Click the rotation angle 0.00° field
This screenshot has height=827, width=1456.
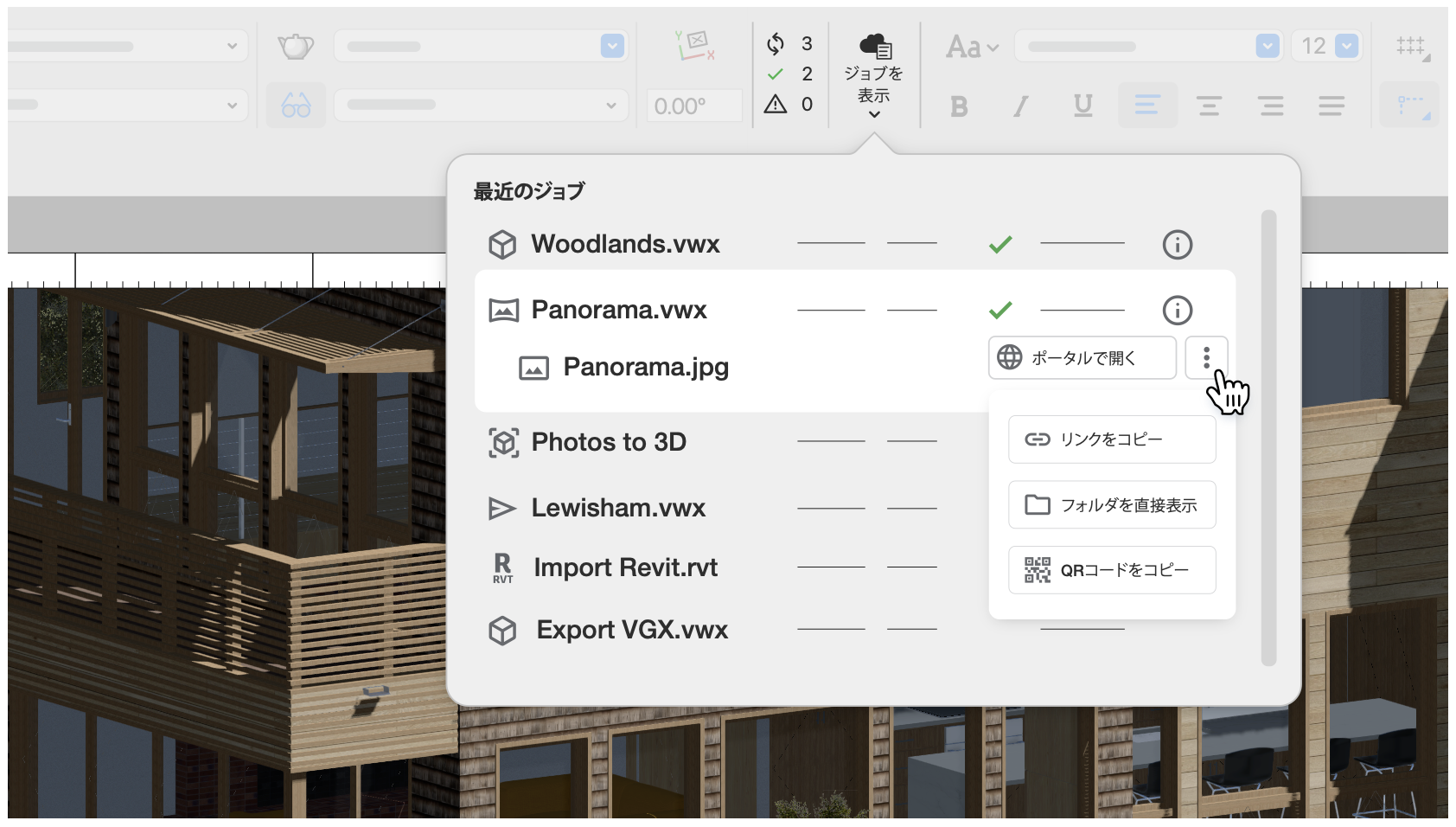(x=693, y=106)
